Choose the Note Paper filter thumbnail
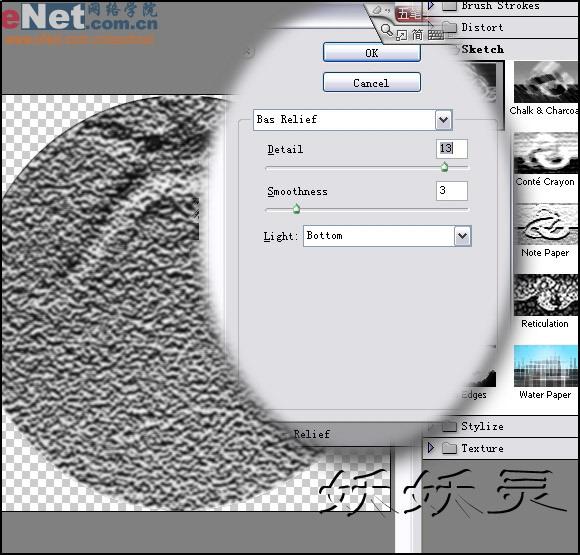The height and width of the screenshot is (555, 580). coord(546,224)
